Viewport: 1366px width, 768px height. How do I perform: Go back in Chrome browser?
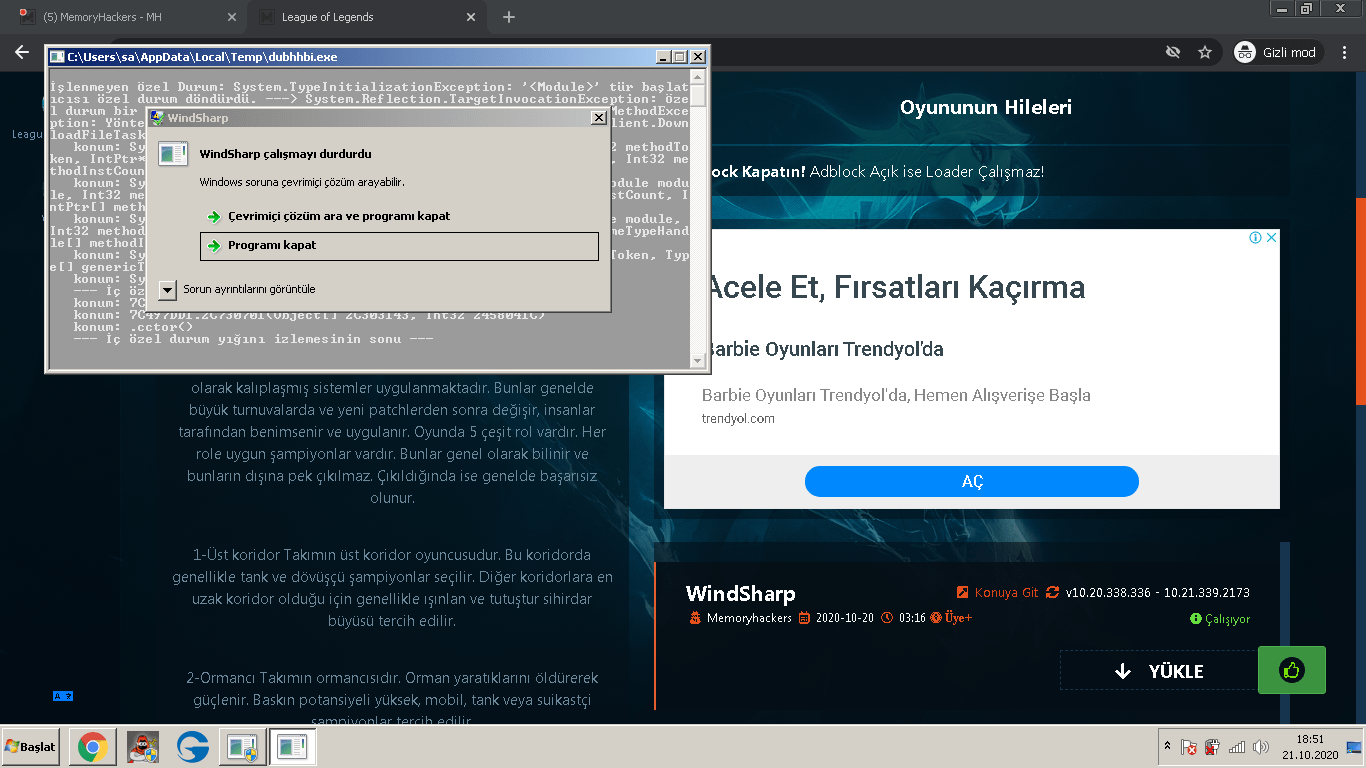click(22, 52)
